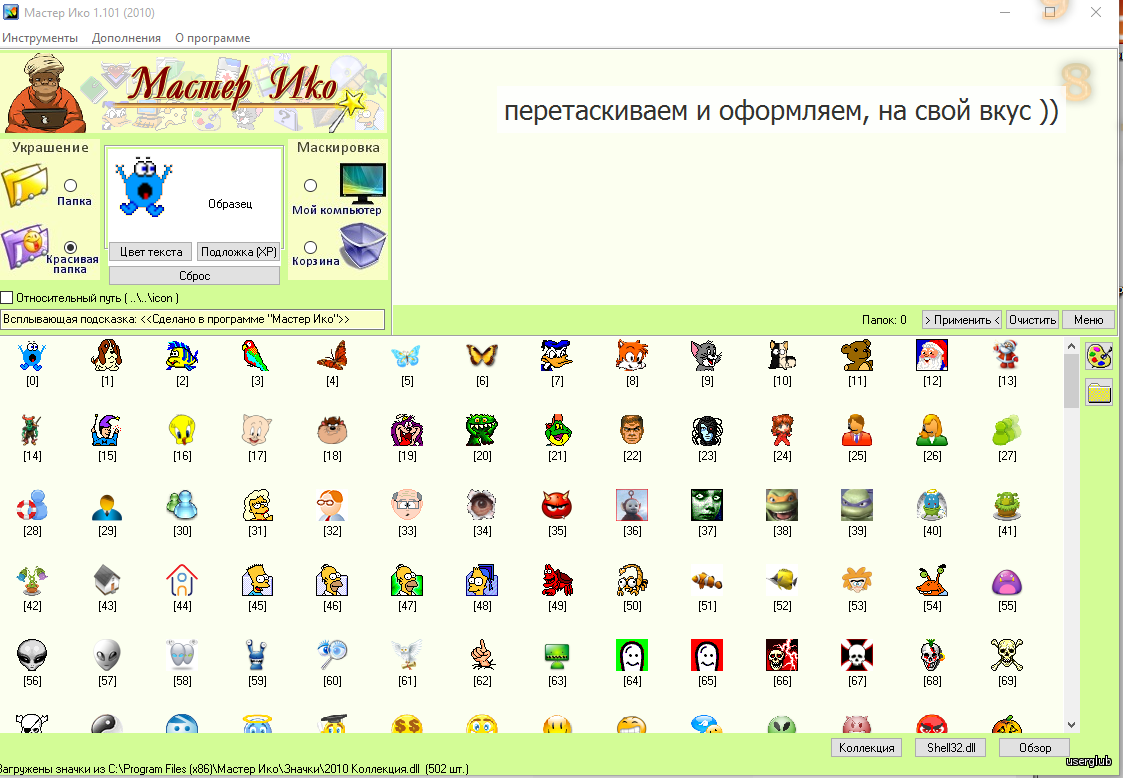Select the Donald Duck icon [7]
1123x778 pixels.
[x=557, y=355]
